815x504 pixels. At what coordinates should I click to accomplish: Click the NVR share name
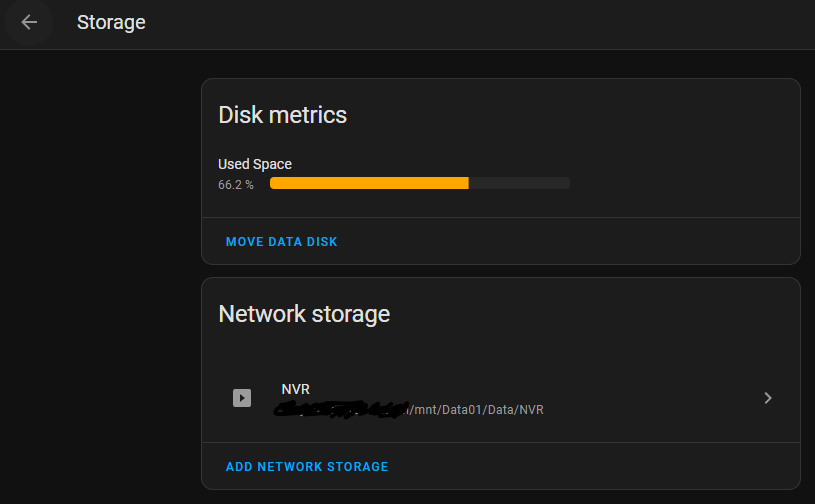[x=296, y=389]
